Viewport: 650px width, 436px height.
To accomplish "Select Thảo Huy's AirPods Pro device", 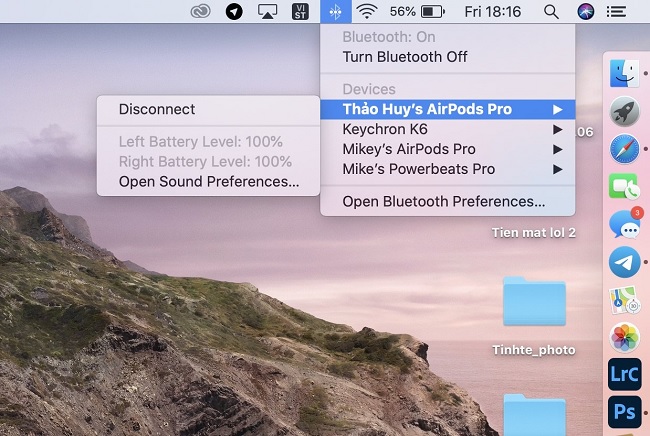I will click(x=447, y=109).
